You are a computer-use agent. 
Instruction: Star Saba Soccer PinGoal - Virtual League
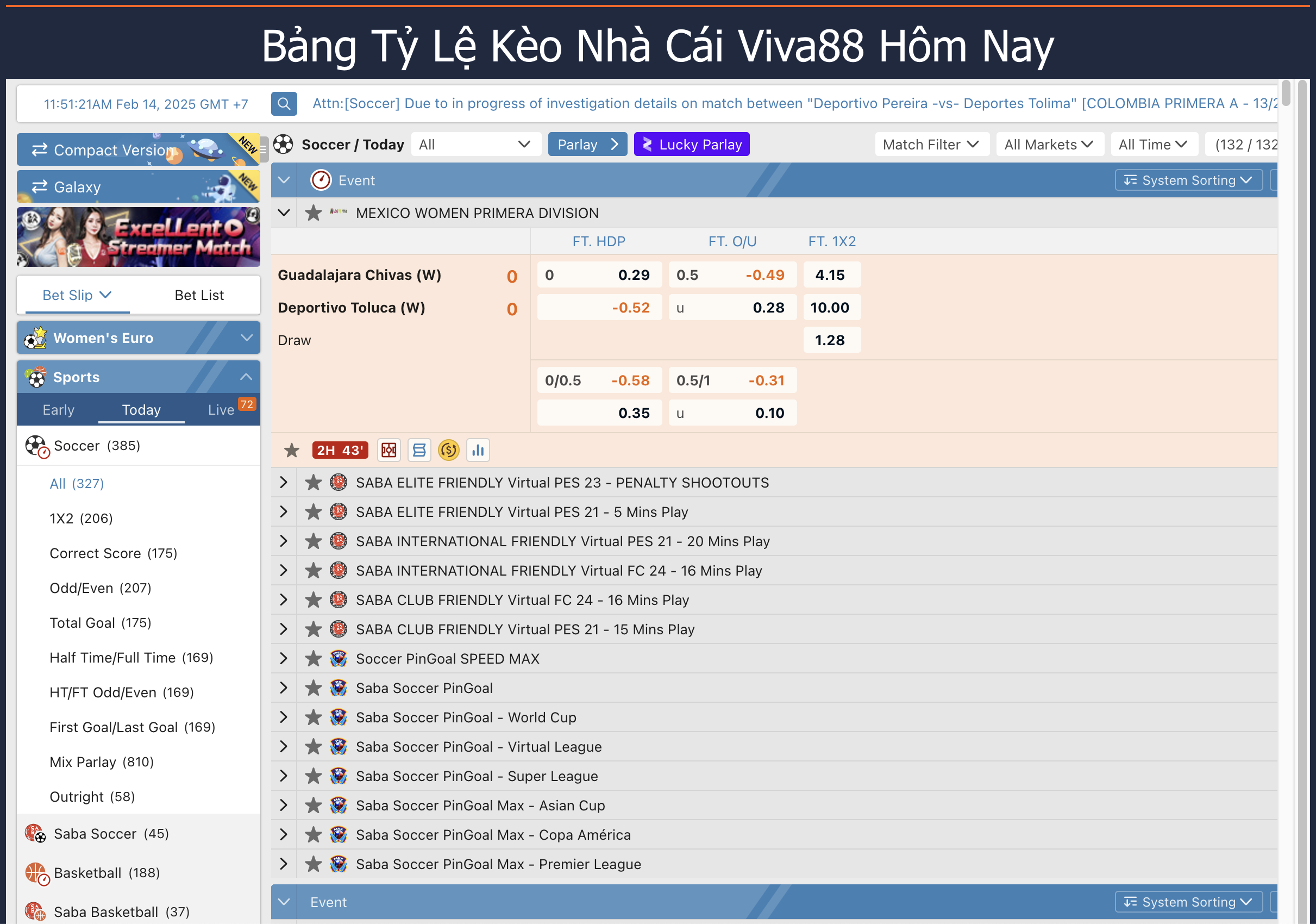point(313,747)
